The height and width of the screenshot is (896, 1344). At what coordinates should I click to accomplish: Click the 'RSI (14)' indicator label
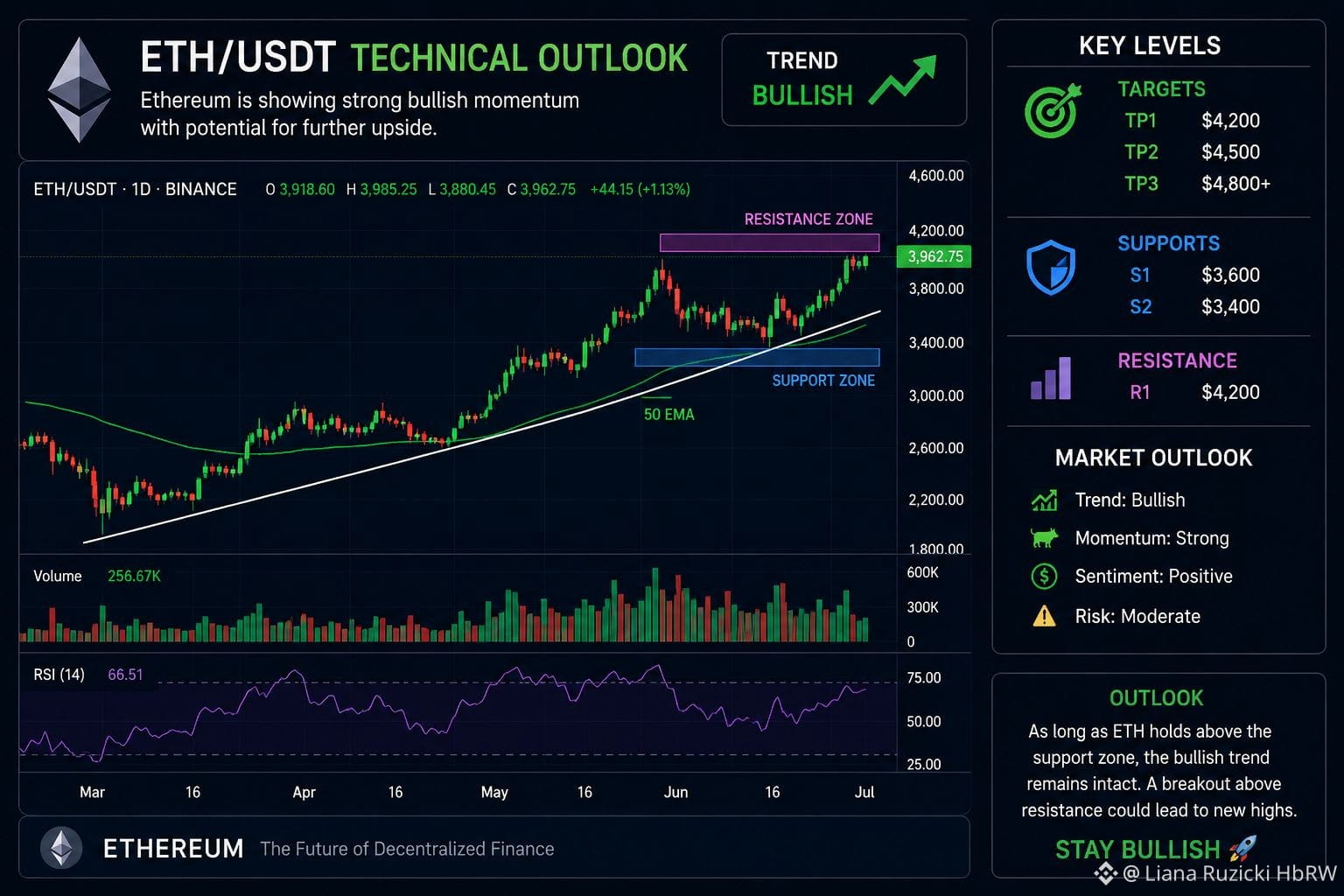click(59, 675)
